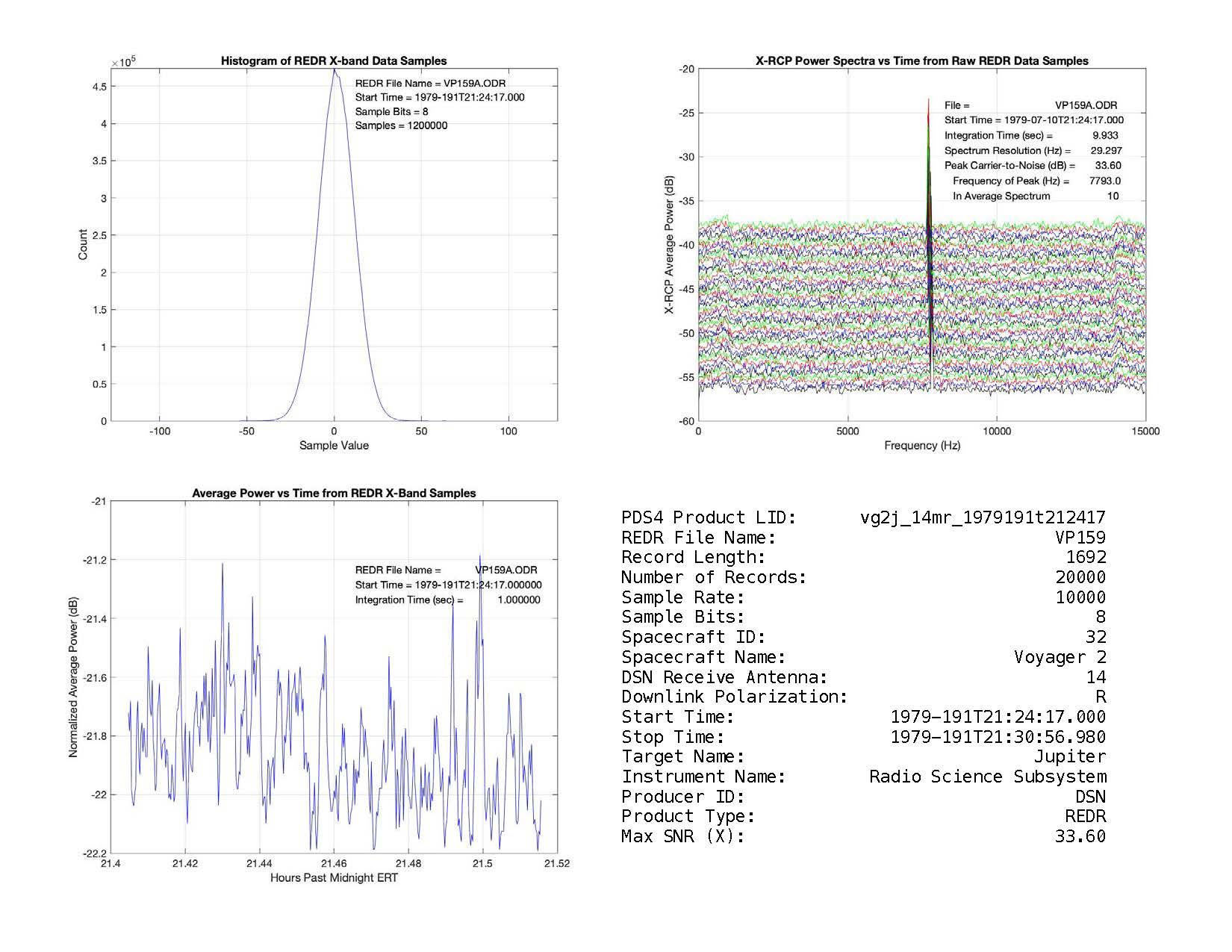Click the Stop Time value in metadata
This screenshot has width=1232, height=952.
[998, 737]
